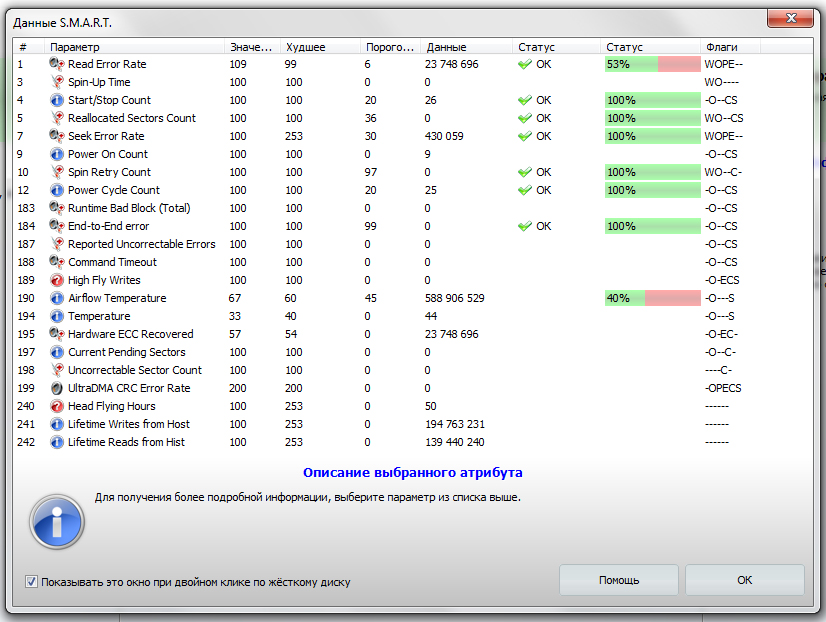The height and width of the screenshot is (622, 826).
Task: Click the Lifetime Reads from Hist icon
Action: pos(57,442)
